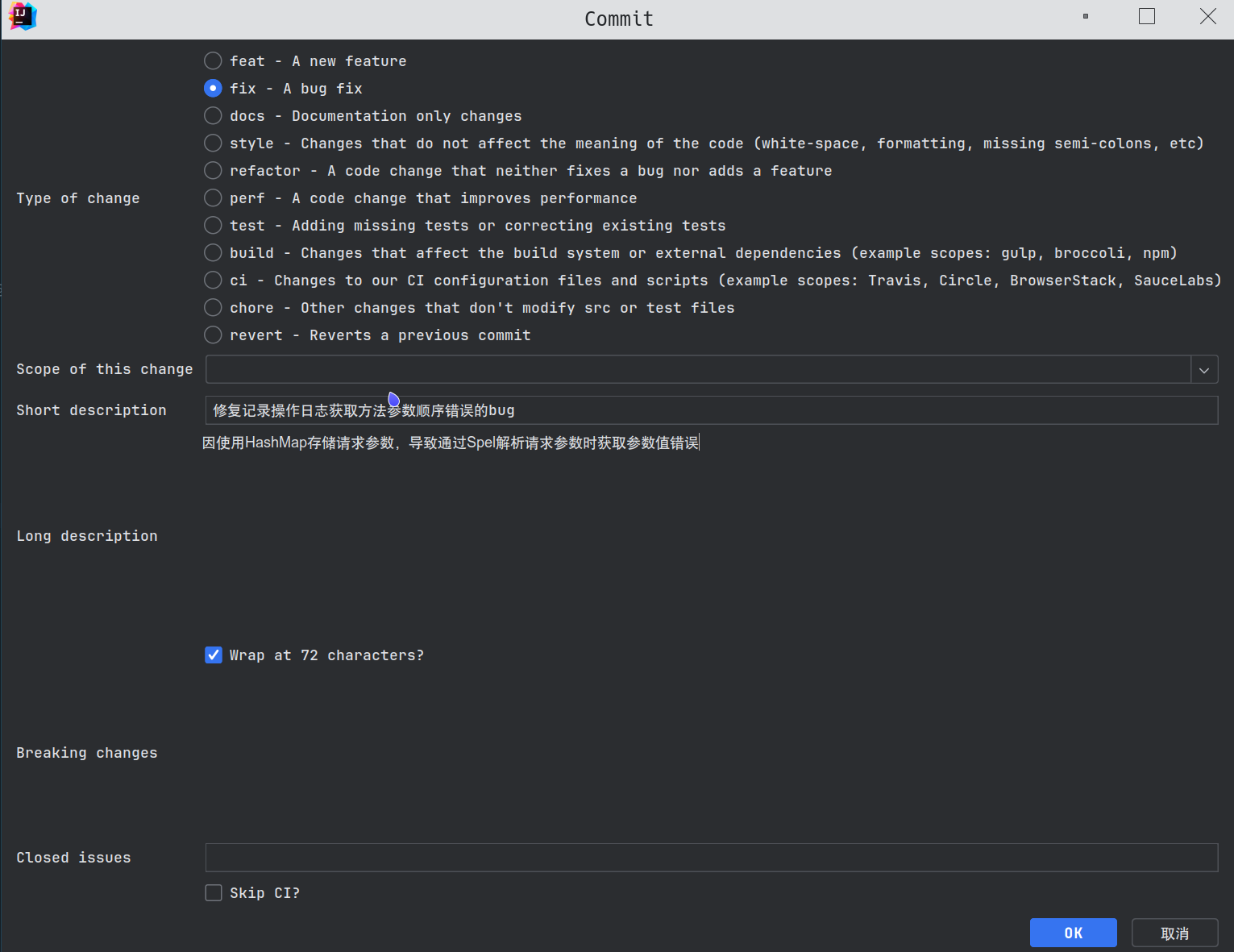
Task: Click in the Long description text area
Action: click(x=712, y=536)
